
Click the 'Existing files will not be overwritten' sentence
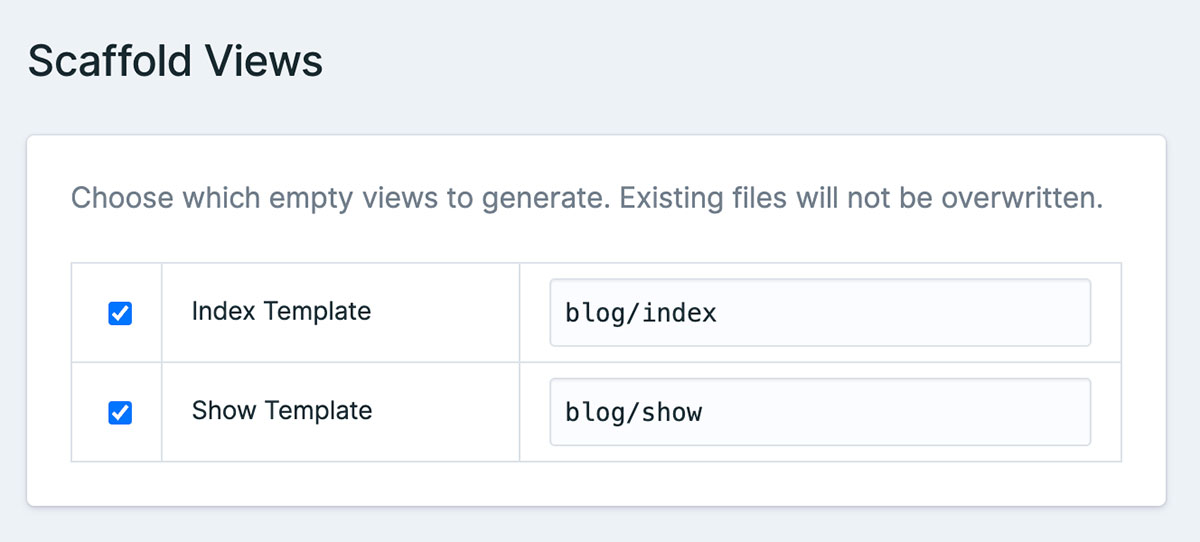tap(861, 197)
